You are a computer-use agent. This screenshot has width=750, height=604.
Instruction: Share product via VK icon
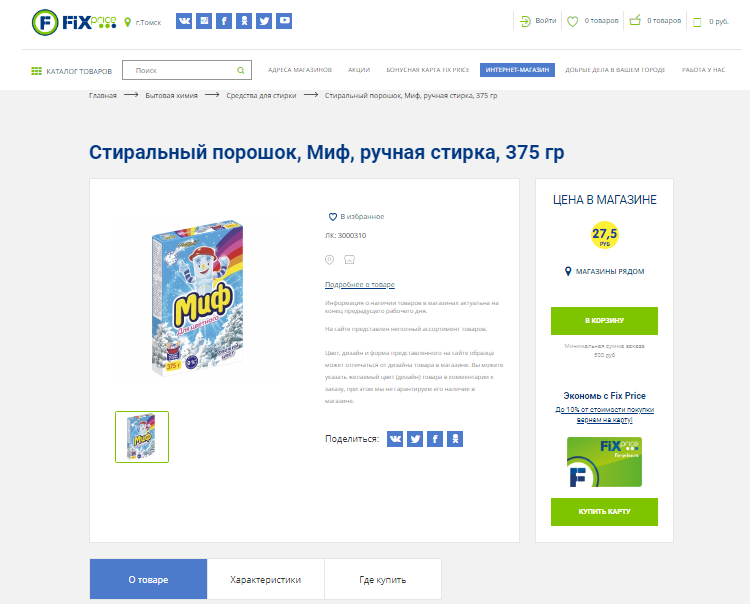(x=395, y=439)
